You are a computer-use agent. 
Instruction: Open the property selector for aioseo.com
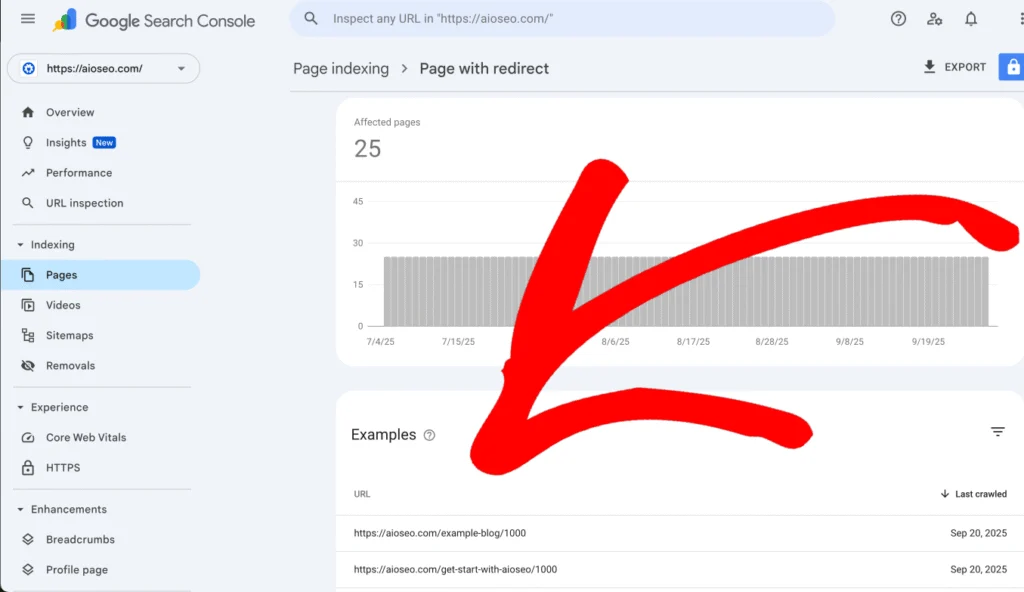[100, 68]
